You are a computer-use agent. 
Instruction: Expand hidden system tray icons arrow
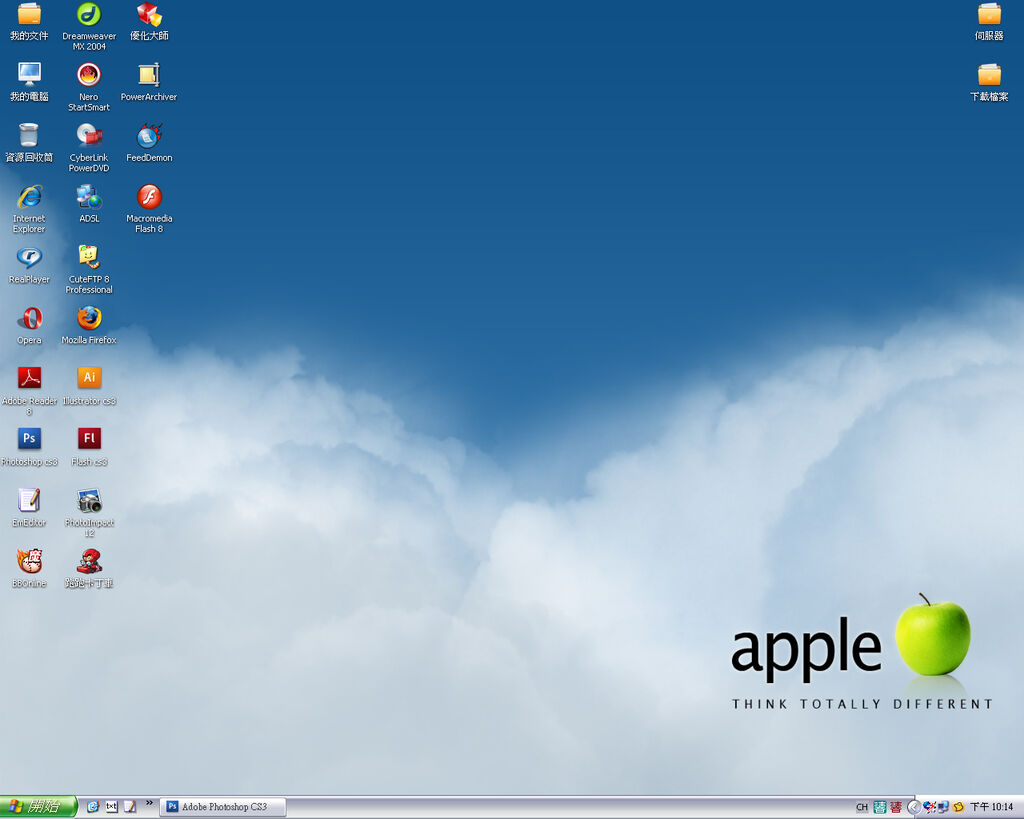[x=914, y=808]
